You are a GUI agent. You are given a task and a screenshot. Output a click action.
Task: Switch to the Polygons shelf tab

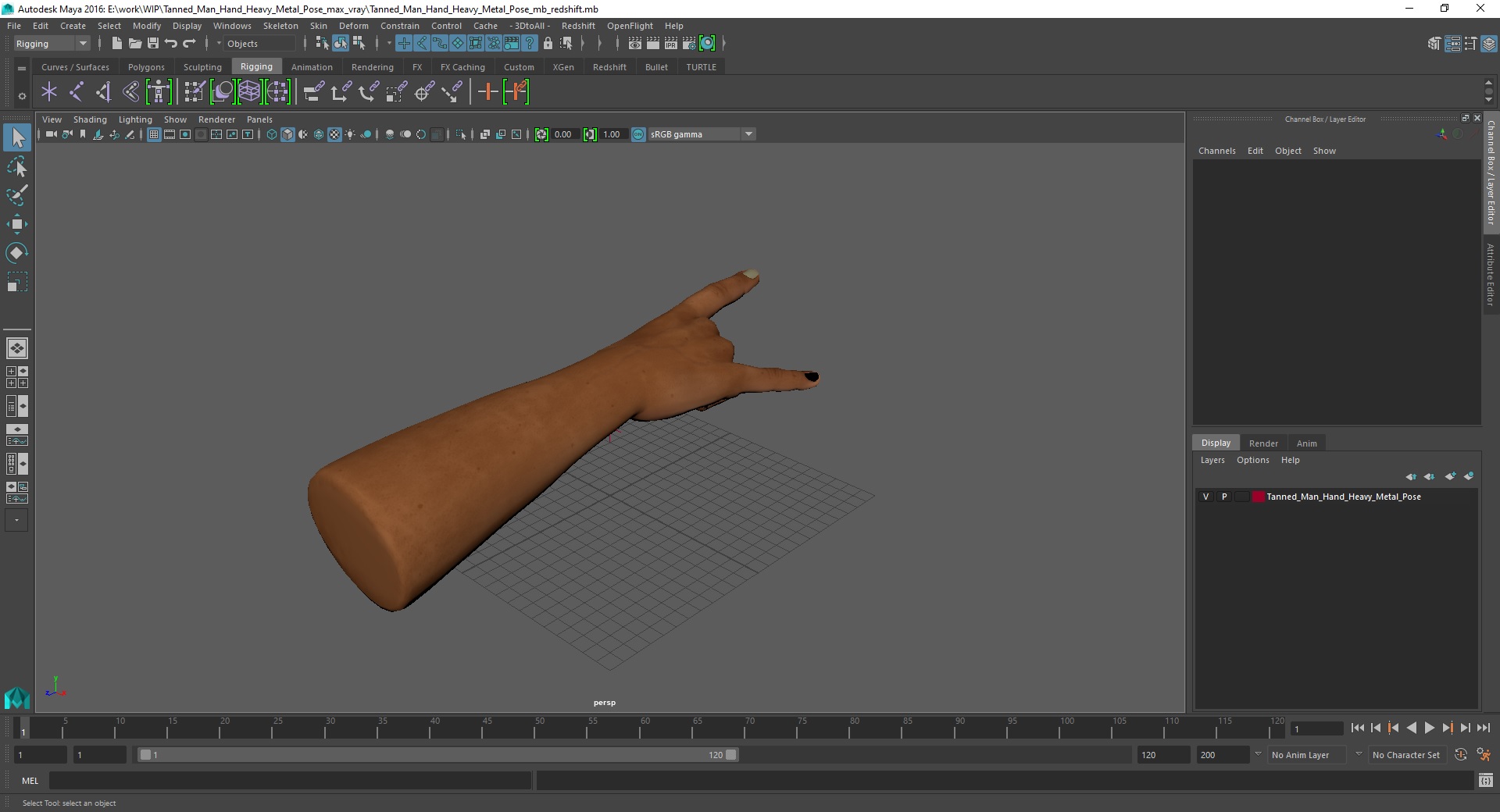click(146, 67)
